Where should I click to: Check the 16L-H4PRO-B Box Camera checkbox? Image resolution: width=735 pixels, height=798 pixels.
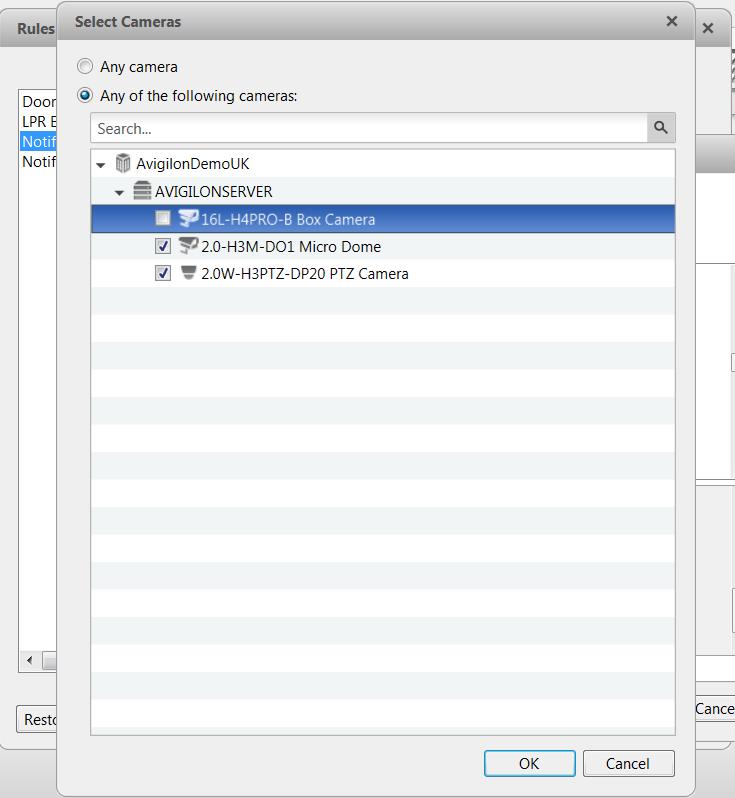click(163, 219)
